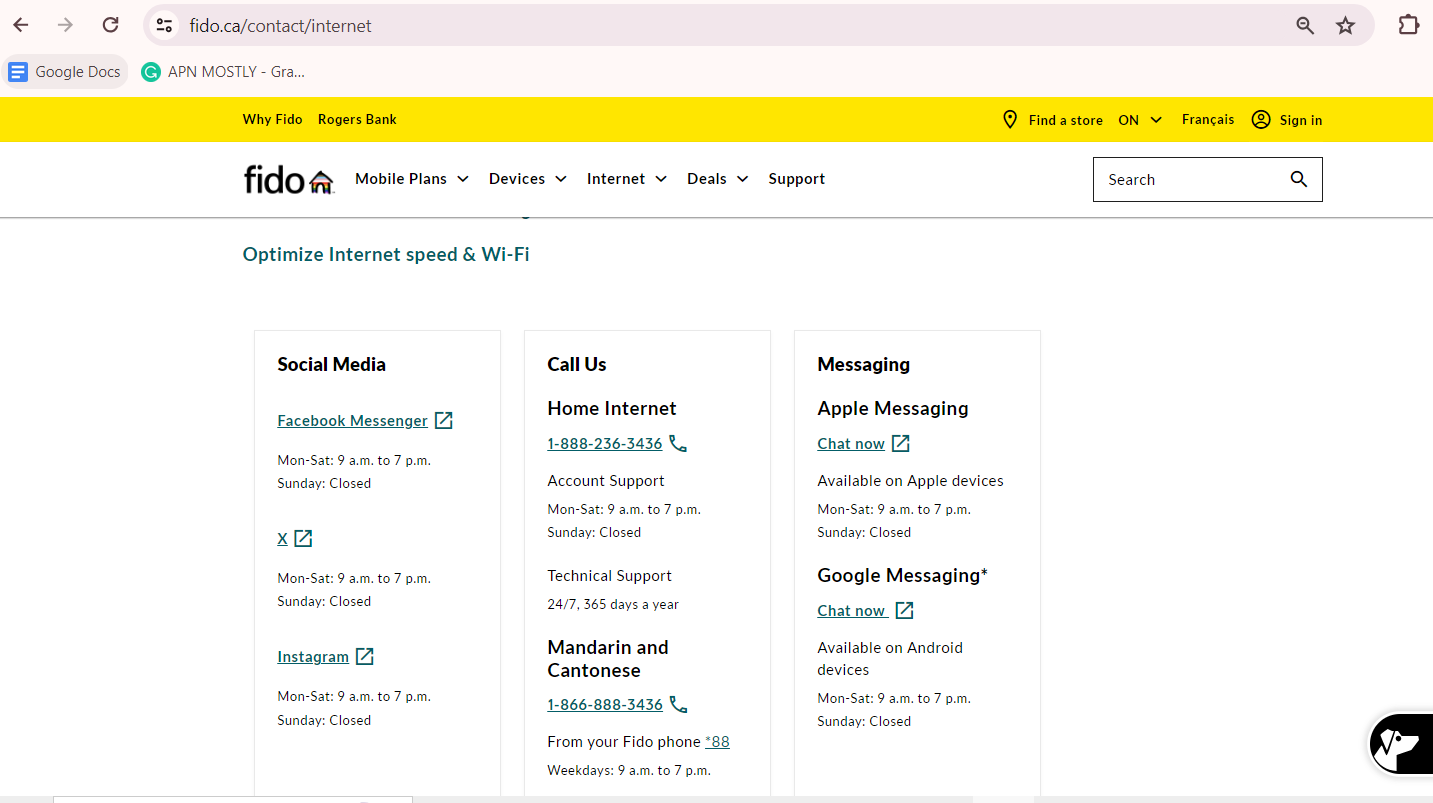Expand the Internet navigation dropdown
The height and width of the screenshot is (803, 1433).
click(x=626, y=178)
